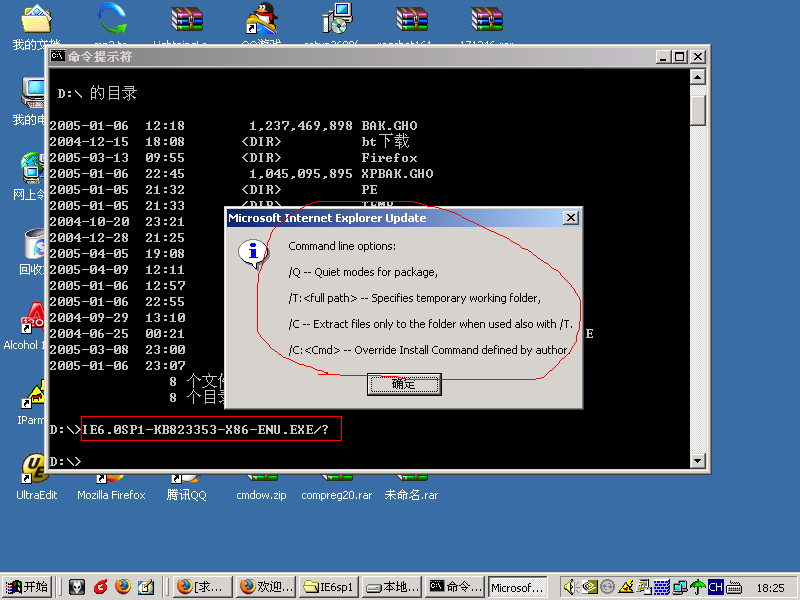Viewport: 800px width, 600px height.
Task: Click the 确定 button in the dialog
Action: [404, 384]
